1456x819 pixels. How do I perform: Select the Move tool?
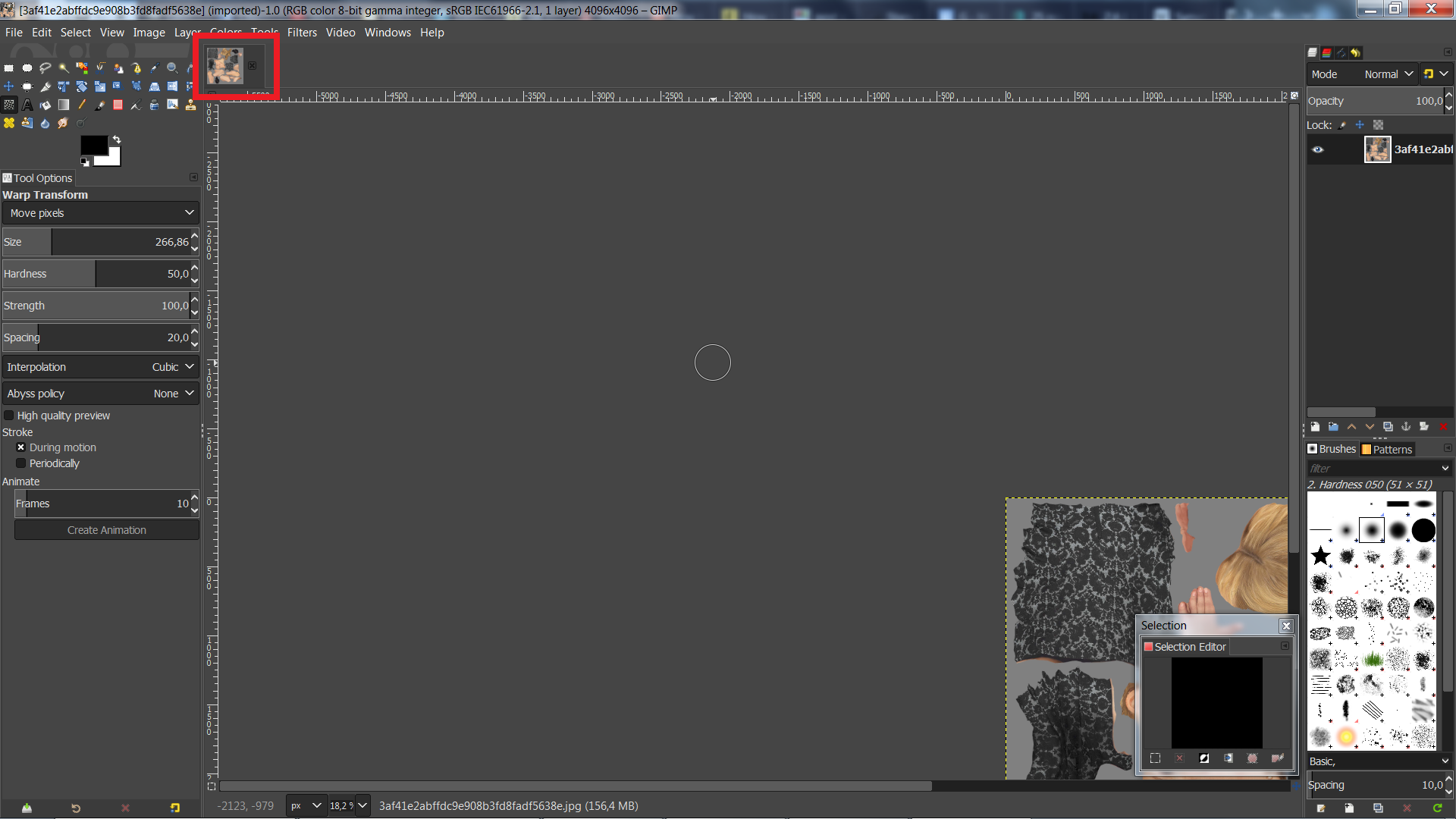tap(9, 86)
